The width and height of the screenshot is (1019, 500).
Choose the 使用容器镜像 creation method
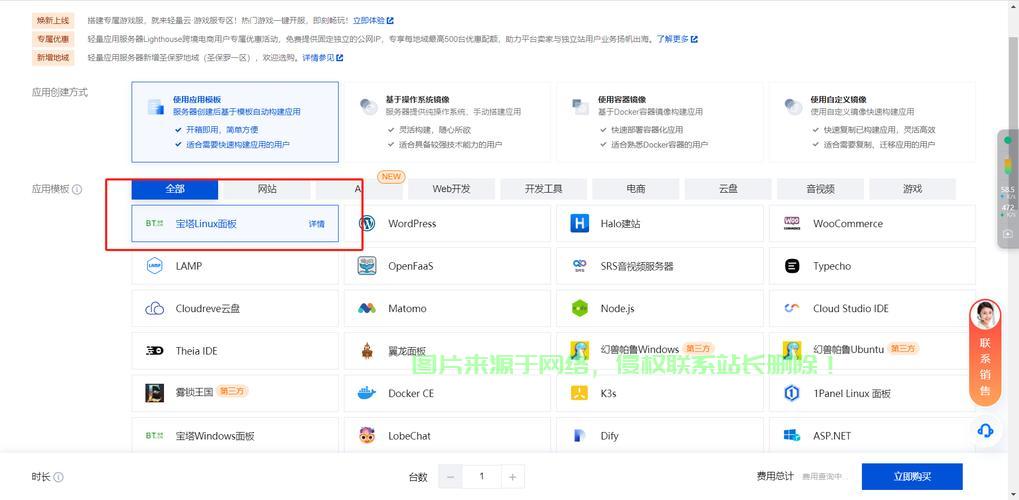click(x=660, y=122)
